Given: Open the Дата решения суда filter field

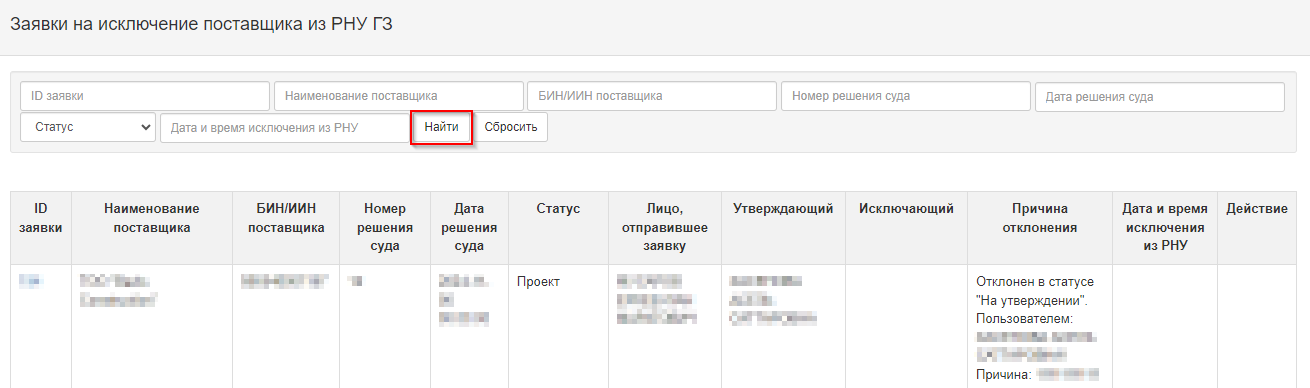Looking at the screenshot, I should 1160,97.
